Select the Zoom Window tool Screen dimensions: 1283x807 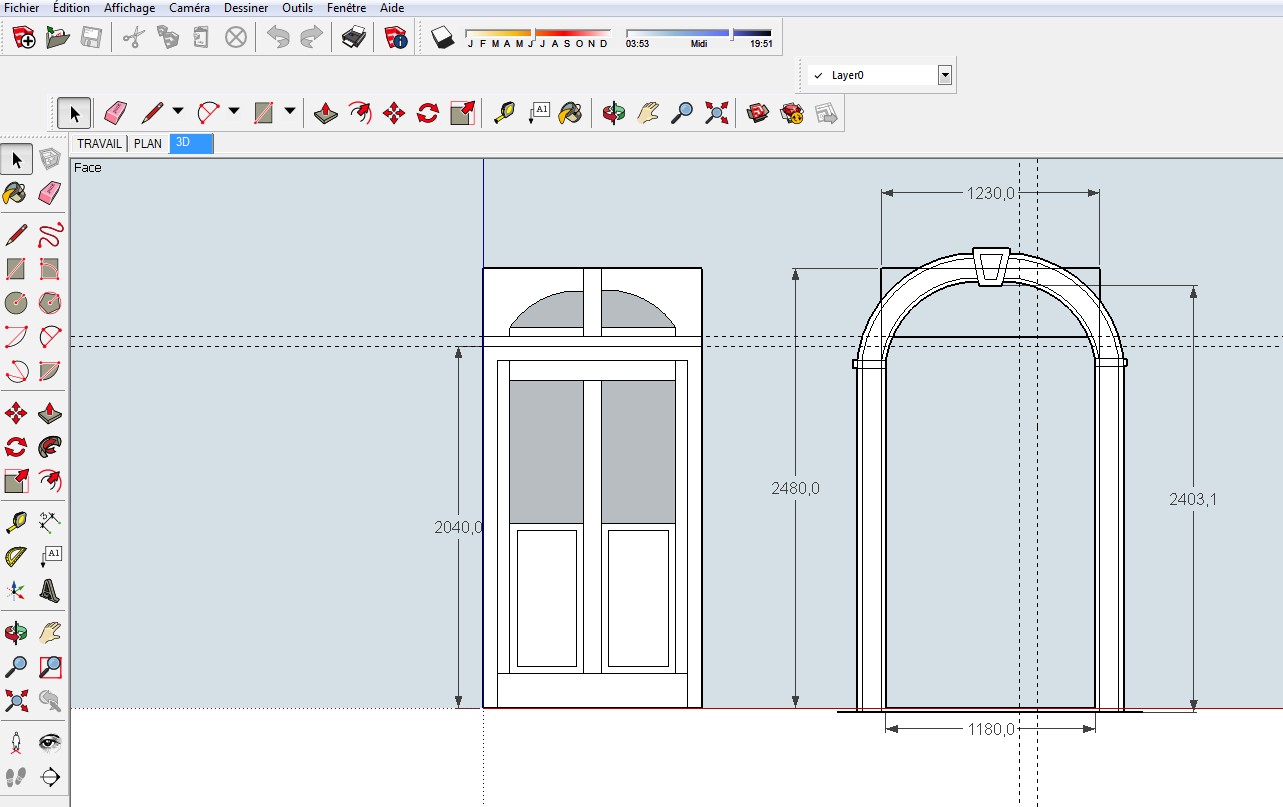coord(50,666)
